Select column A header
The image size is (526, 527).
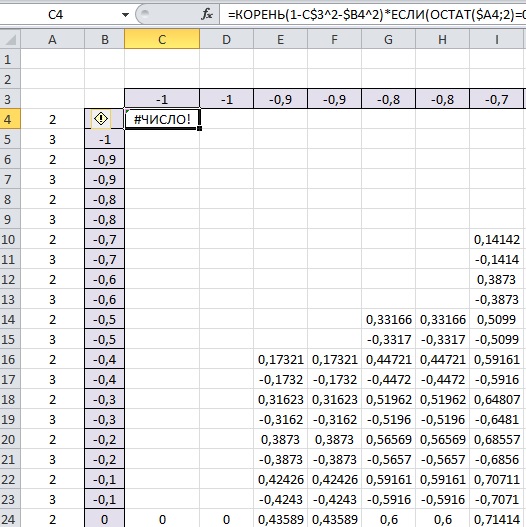[x=52, y=40]
